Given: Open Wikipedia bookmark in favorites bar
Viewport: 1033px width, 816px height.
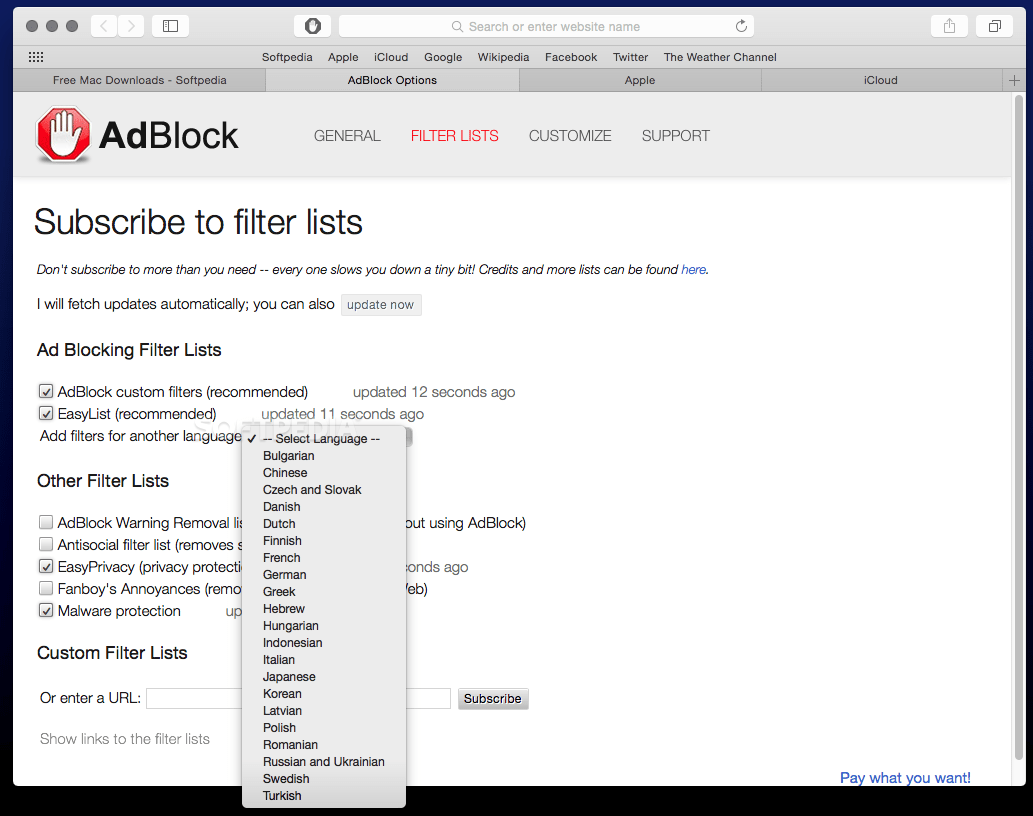Looking at the screenshot, I should click(x=503, y=57).
